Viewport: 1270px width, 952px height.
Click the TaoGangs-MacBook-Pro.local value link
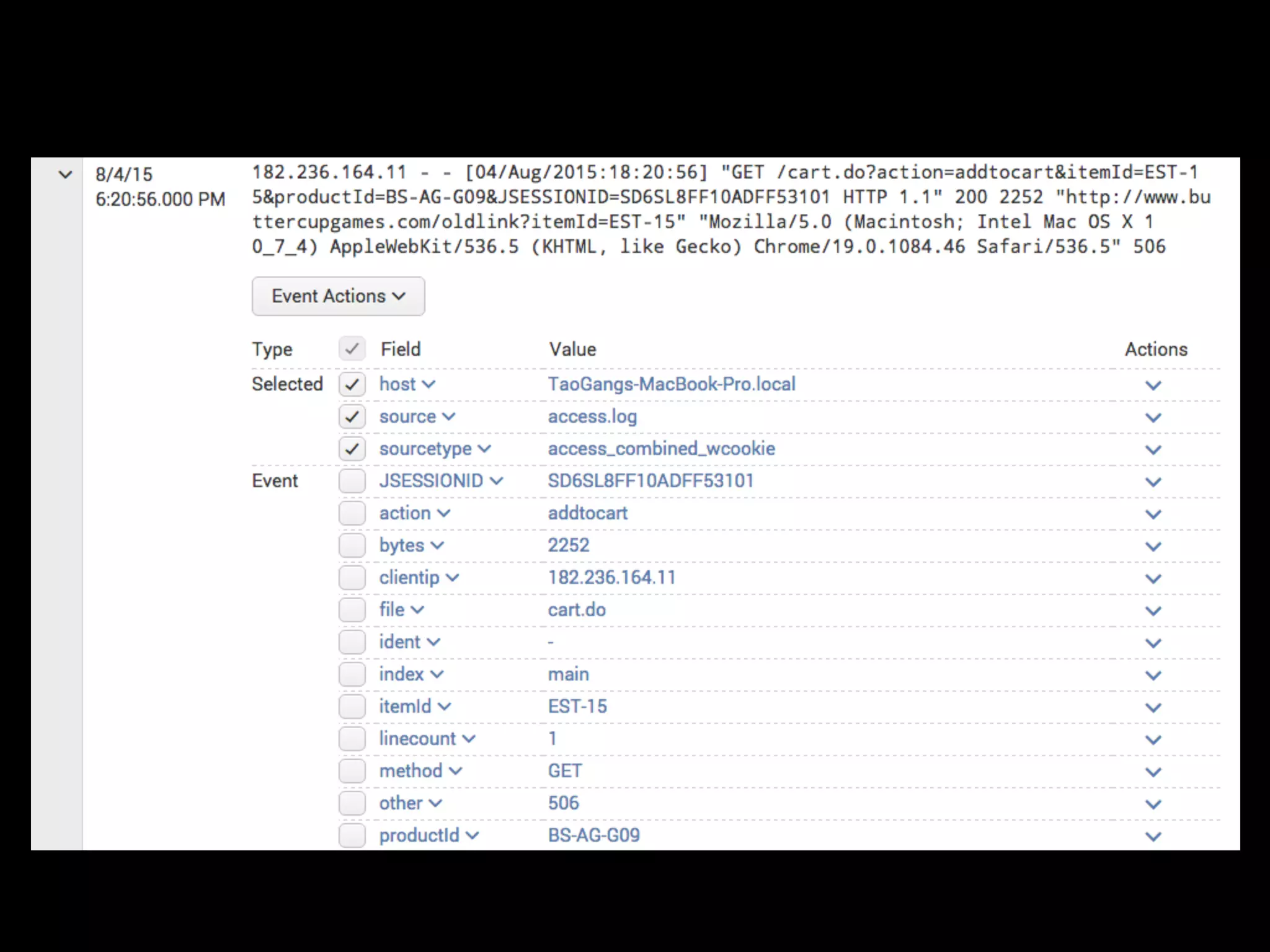coord(671,384)
